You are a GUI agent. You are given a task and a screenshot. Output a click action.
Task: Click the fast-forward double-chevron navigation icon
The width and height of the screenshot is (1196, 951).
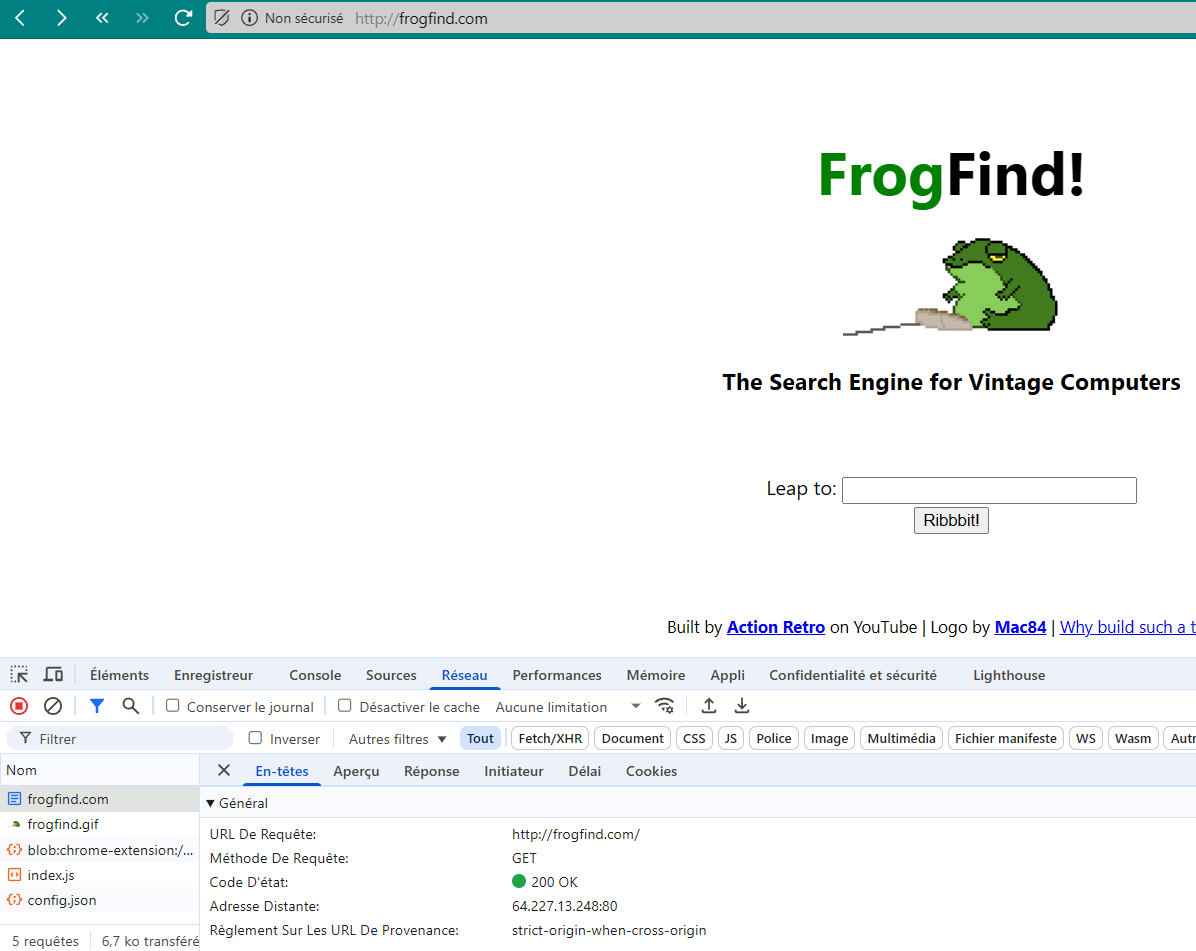pyautogui.click(x=142, y=18)
